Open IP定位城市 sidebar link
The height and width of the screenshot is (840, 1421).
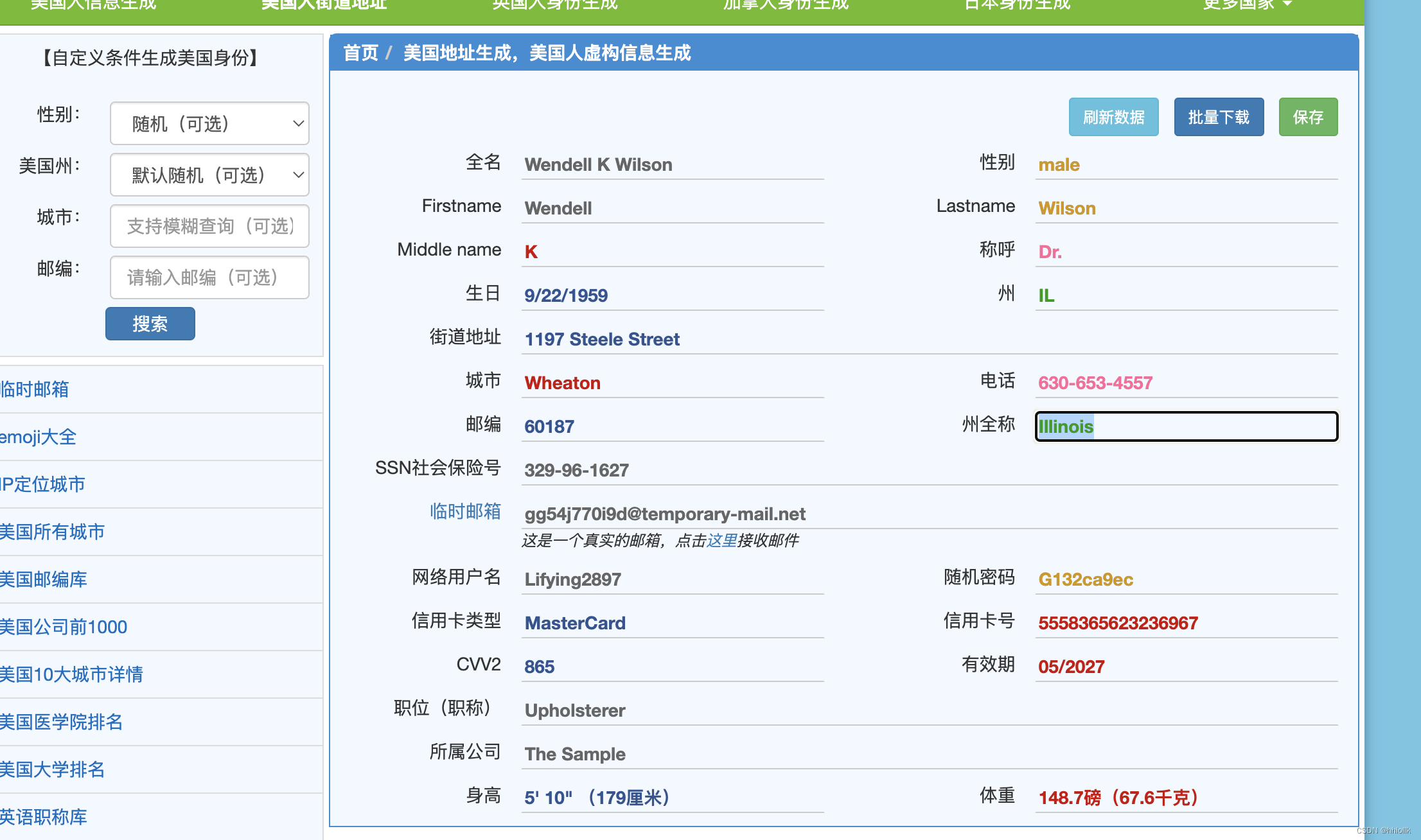pyautogui.click(x=42, y=485)
